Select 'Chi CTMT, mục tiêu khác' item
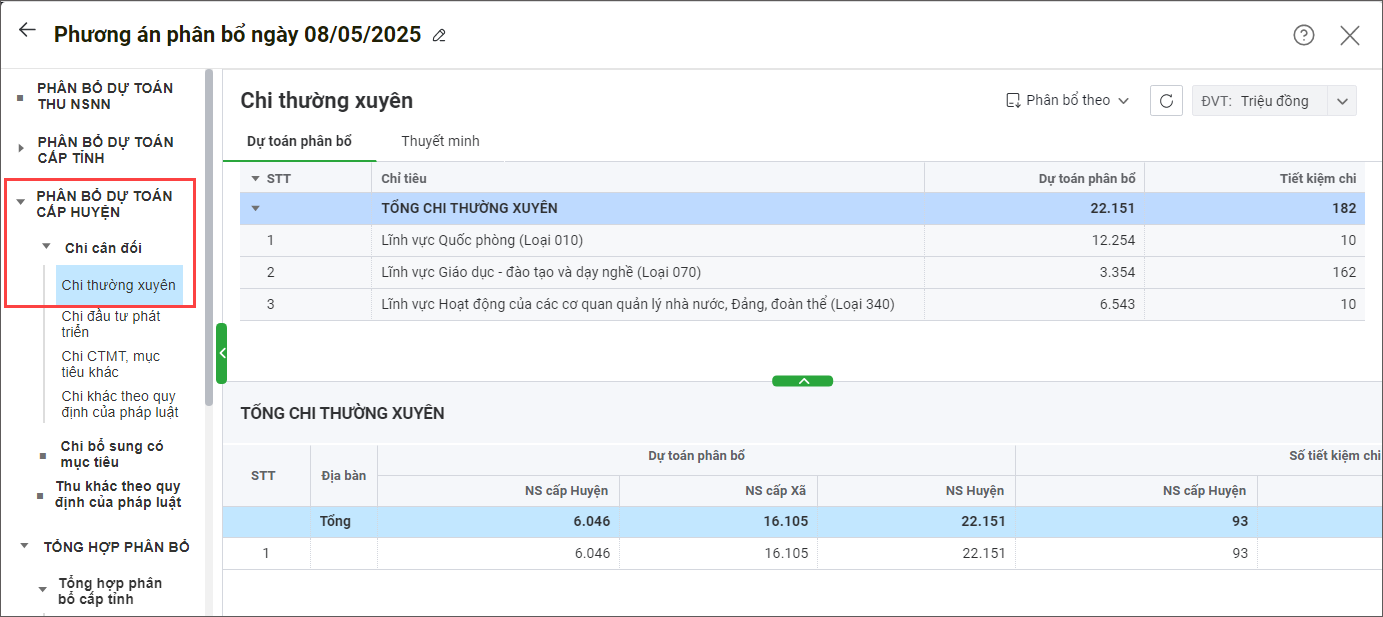Viewport: 1383px width, 617px height. click(110, 364)
